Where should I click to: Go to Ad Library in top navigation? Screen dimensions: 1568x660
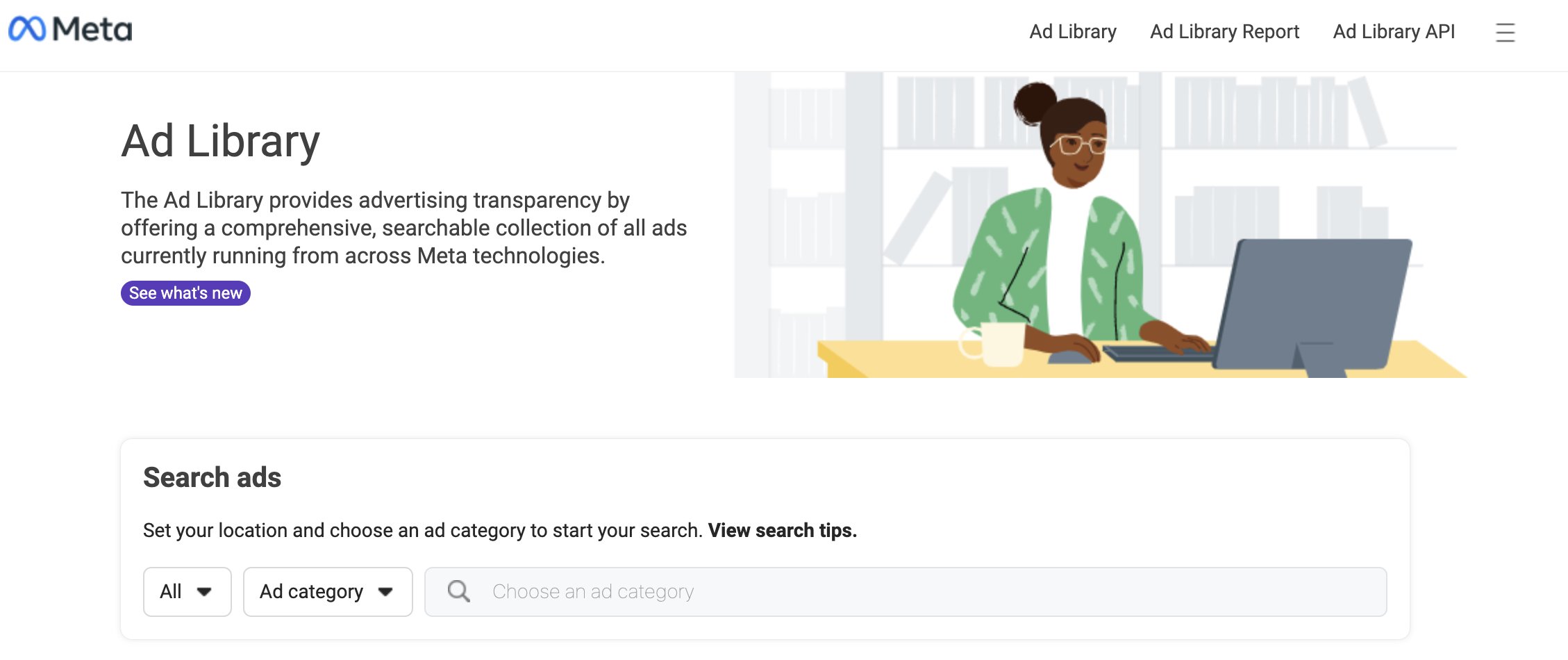(x=1072, y=32)
